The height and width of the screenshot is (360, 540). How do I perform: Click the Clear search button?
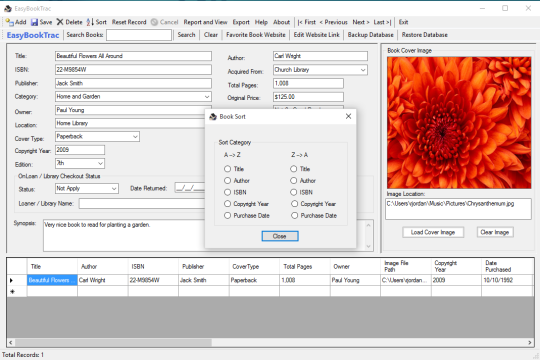point(211,35)
